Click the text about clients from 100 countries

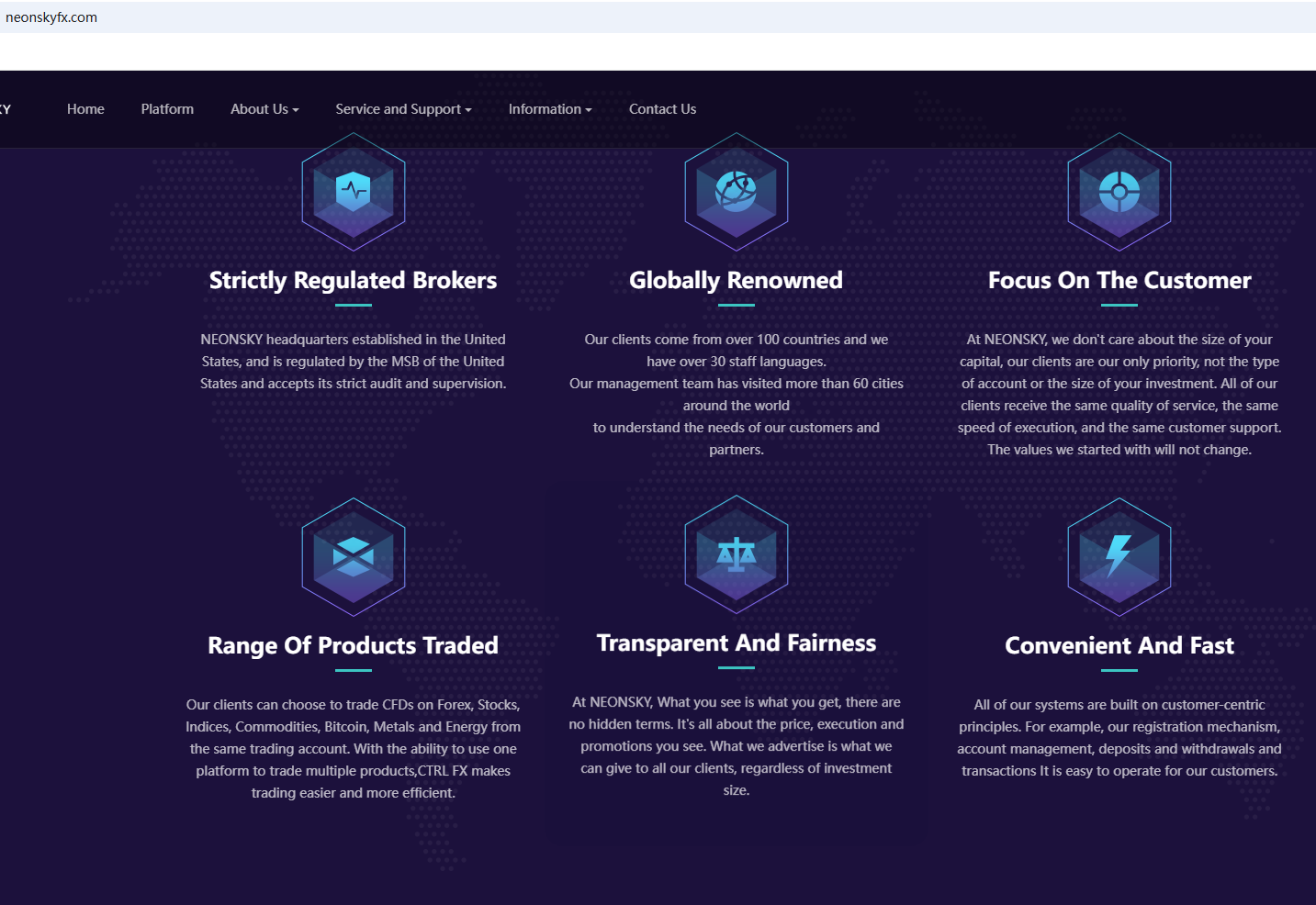point(737,395)
